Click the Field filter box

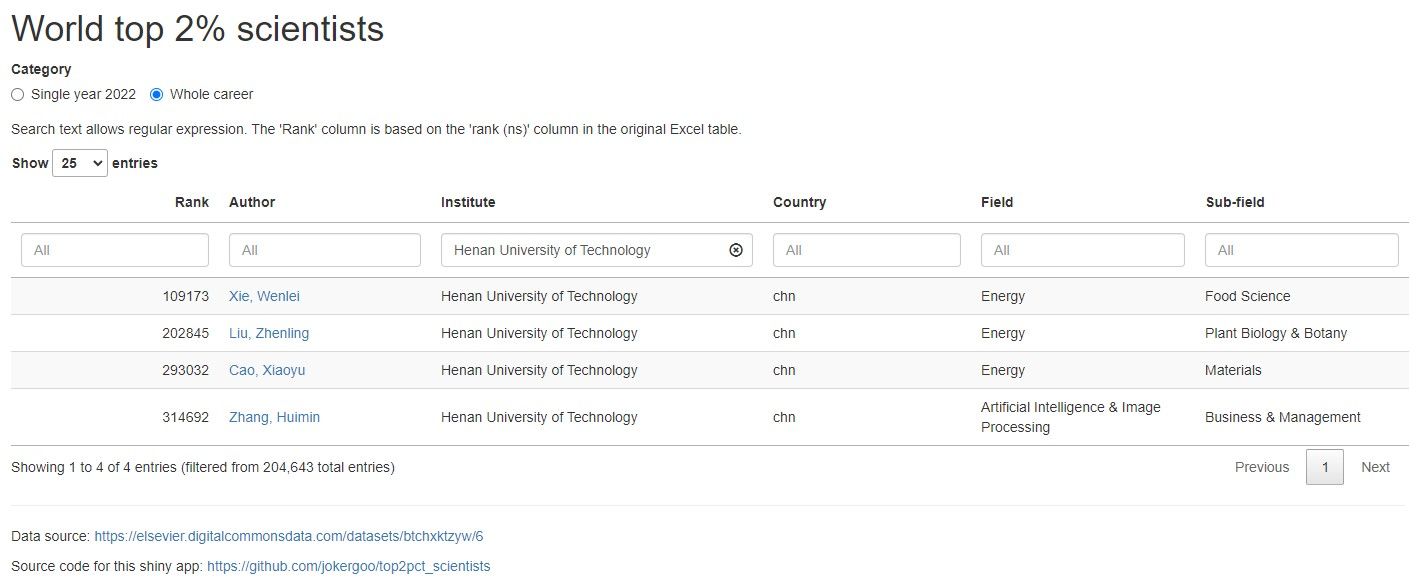pos(1082,250)
